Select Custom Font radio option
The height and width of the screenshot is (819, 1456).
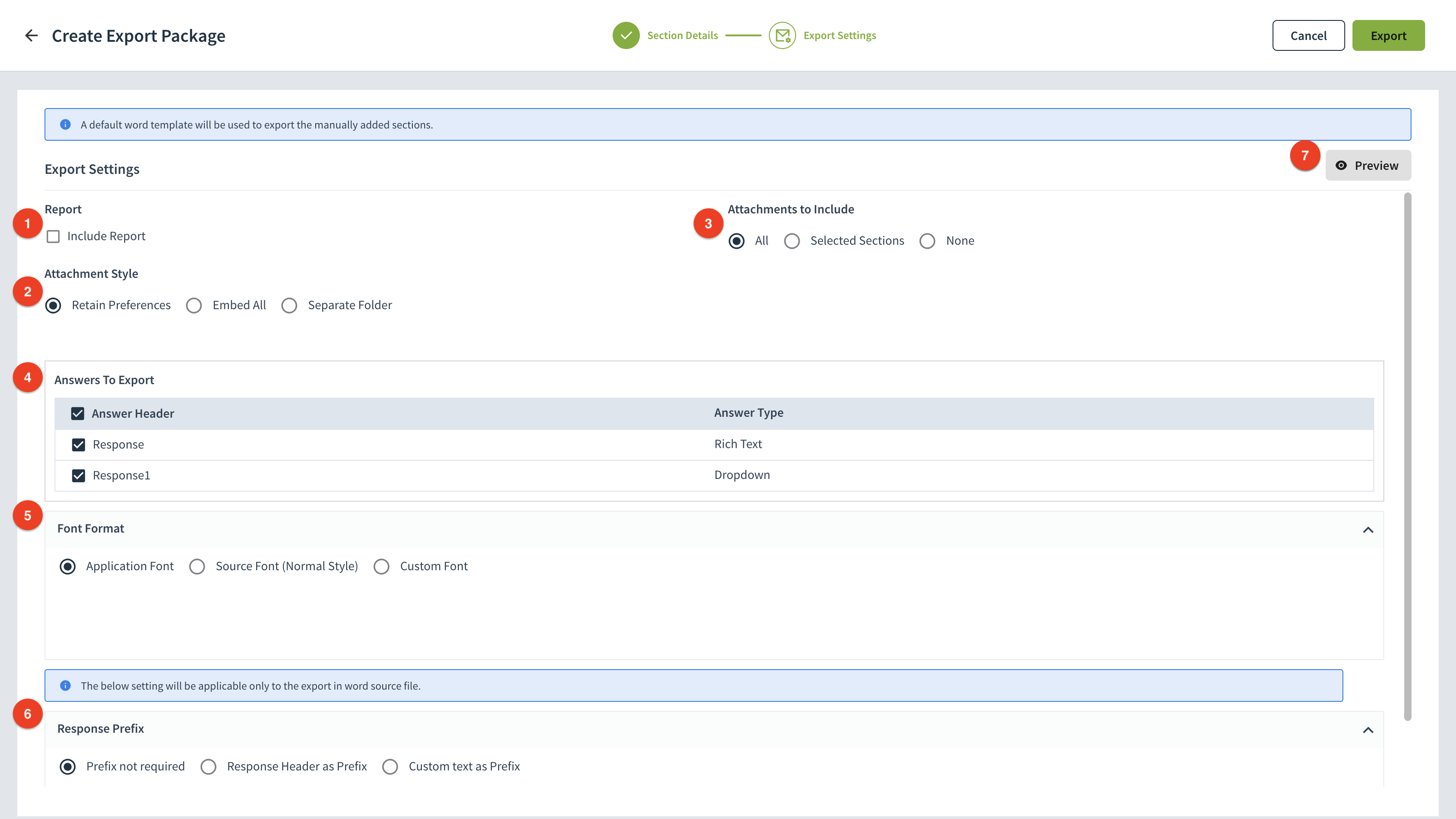[381, 567]
